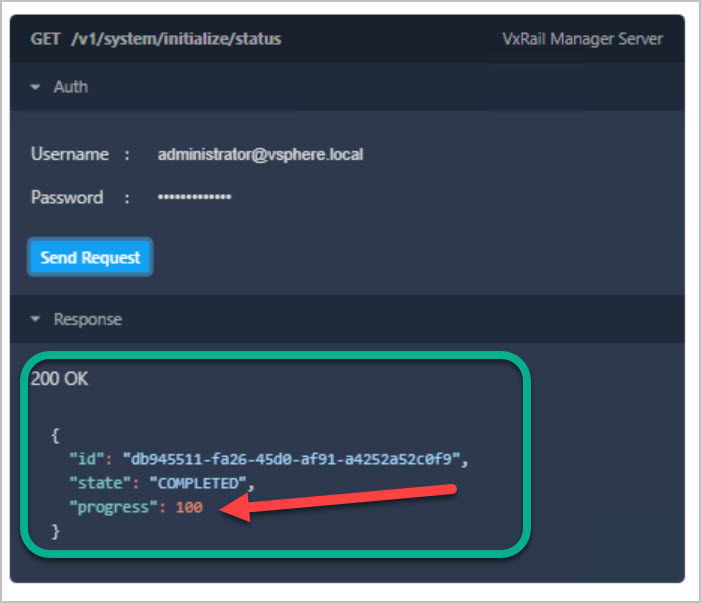Click the username field administrator@vsphere.local
This screenshot has height=603, width=701.
coord(260,155)
